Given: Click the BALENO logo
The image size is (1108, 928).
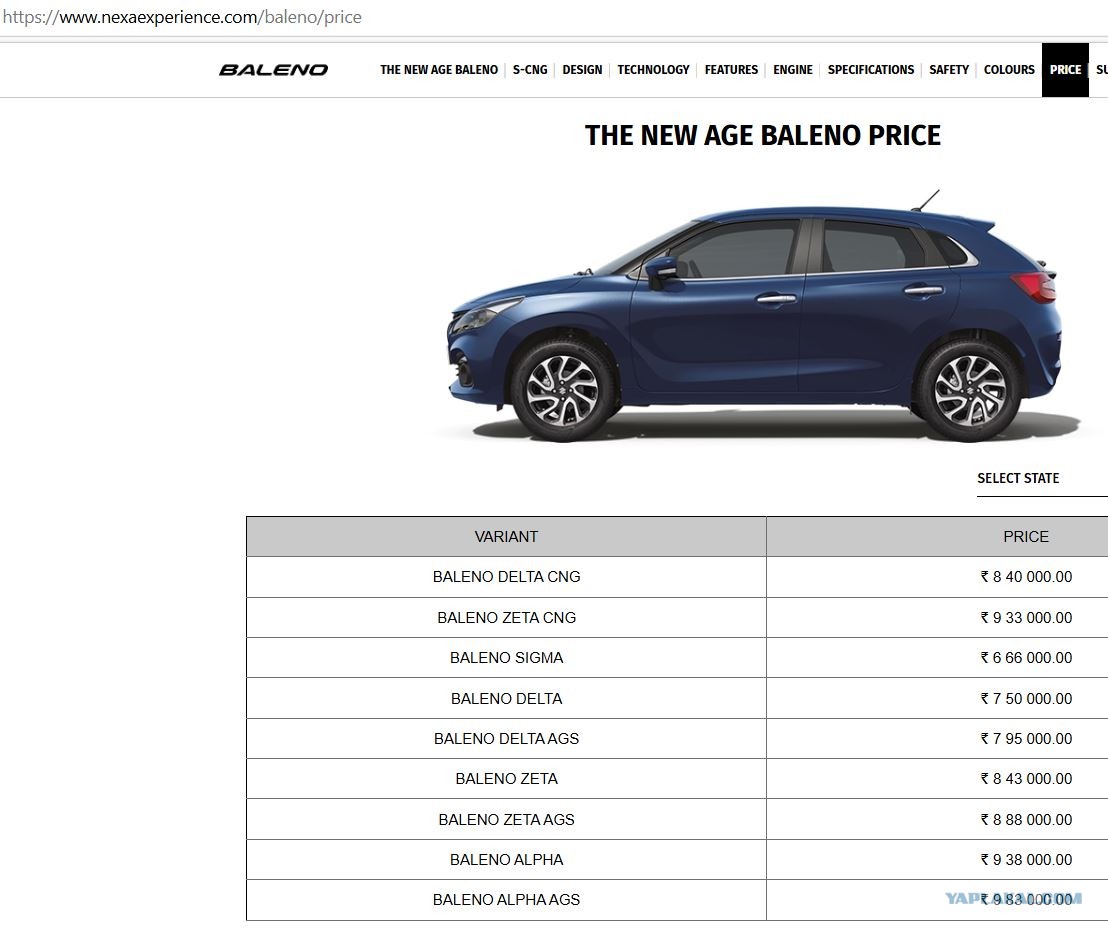Looking at the screenshot, I should coord(273,70).
